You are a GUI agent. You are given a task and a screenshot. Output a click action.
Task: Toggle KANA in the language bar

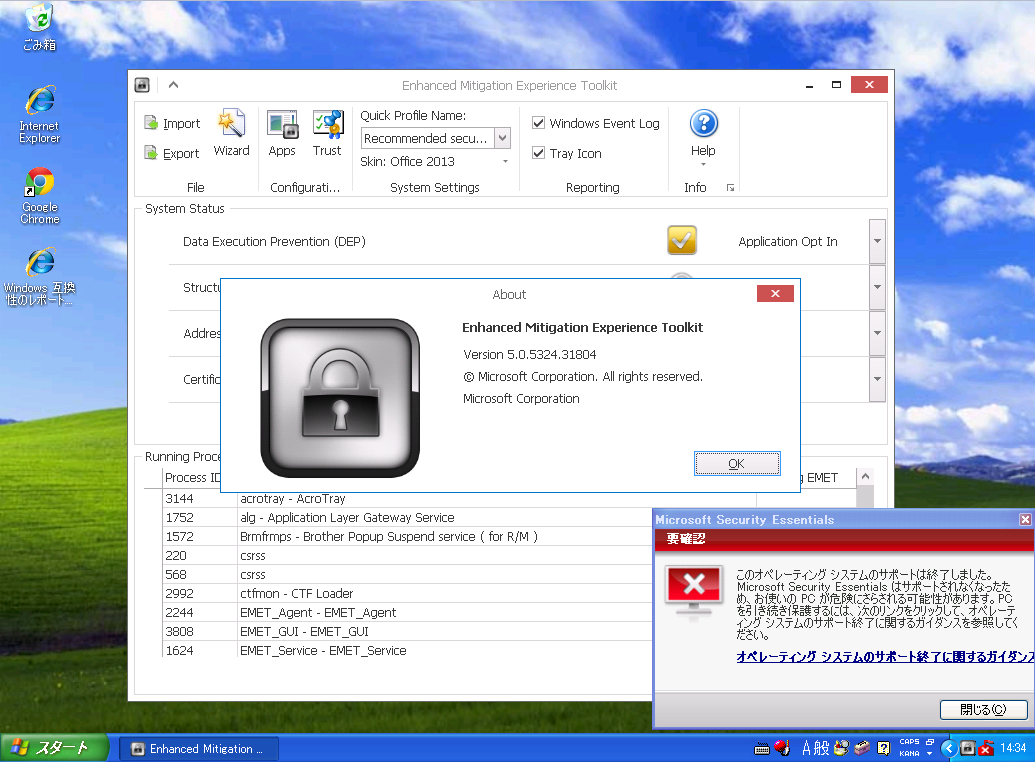(909, 753)
